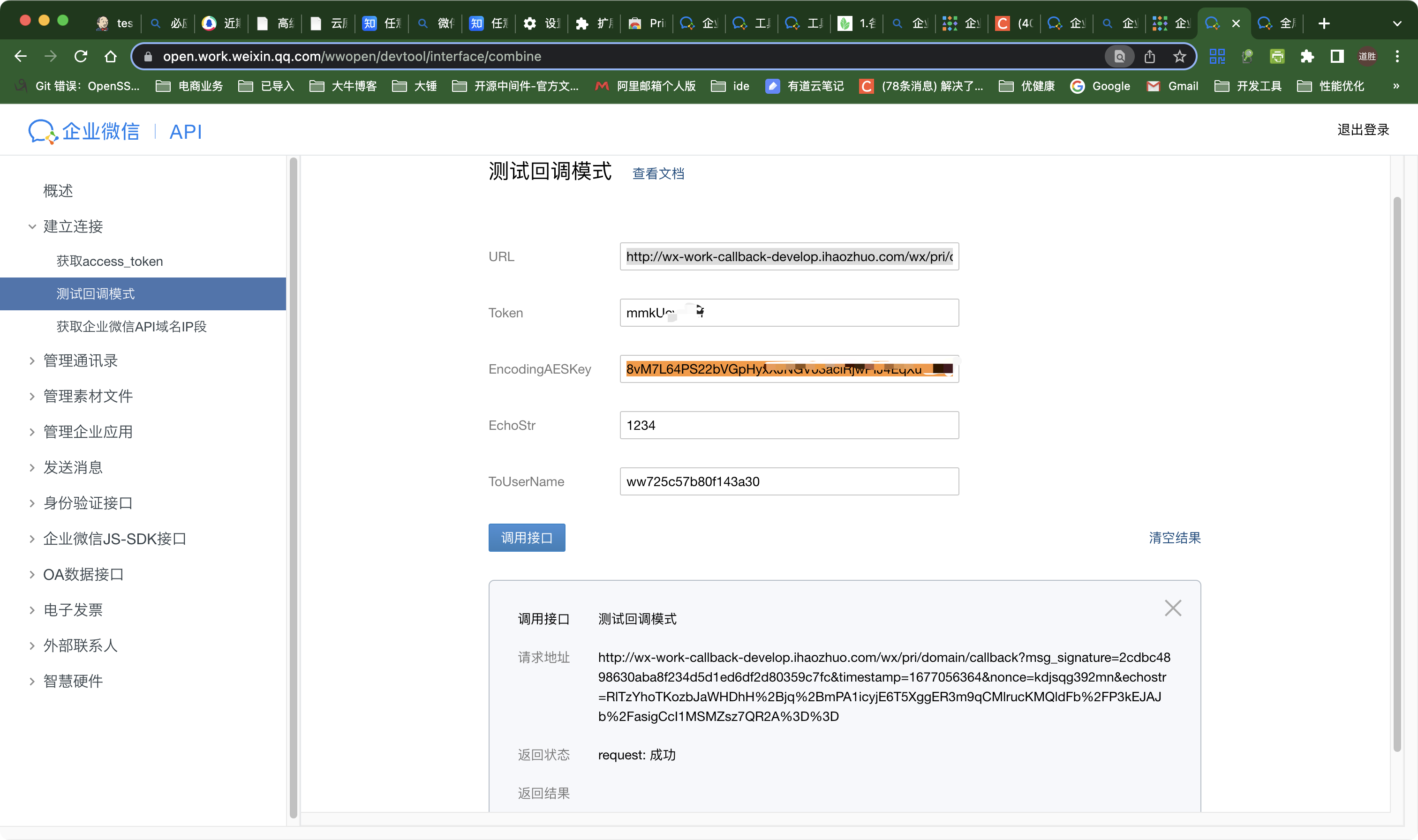Image resolution: width=1418 pixels, height=840 pixels.
Task: Open the 查看文档 link
Action: [x=658, y=174]
